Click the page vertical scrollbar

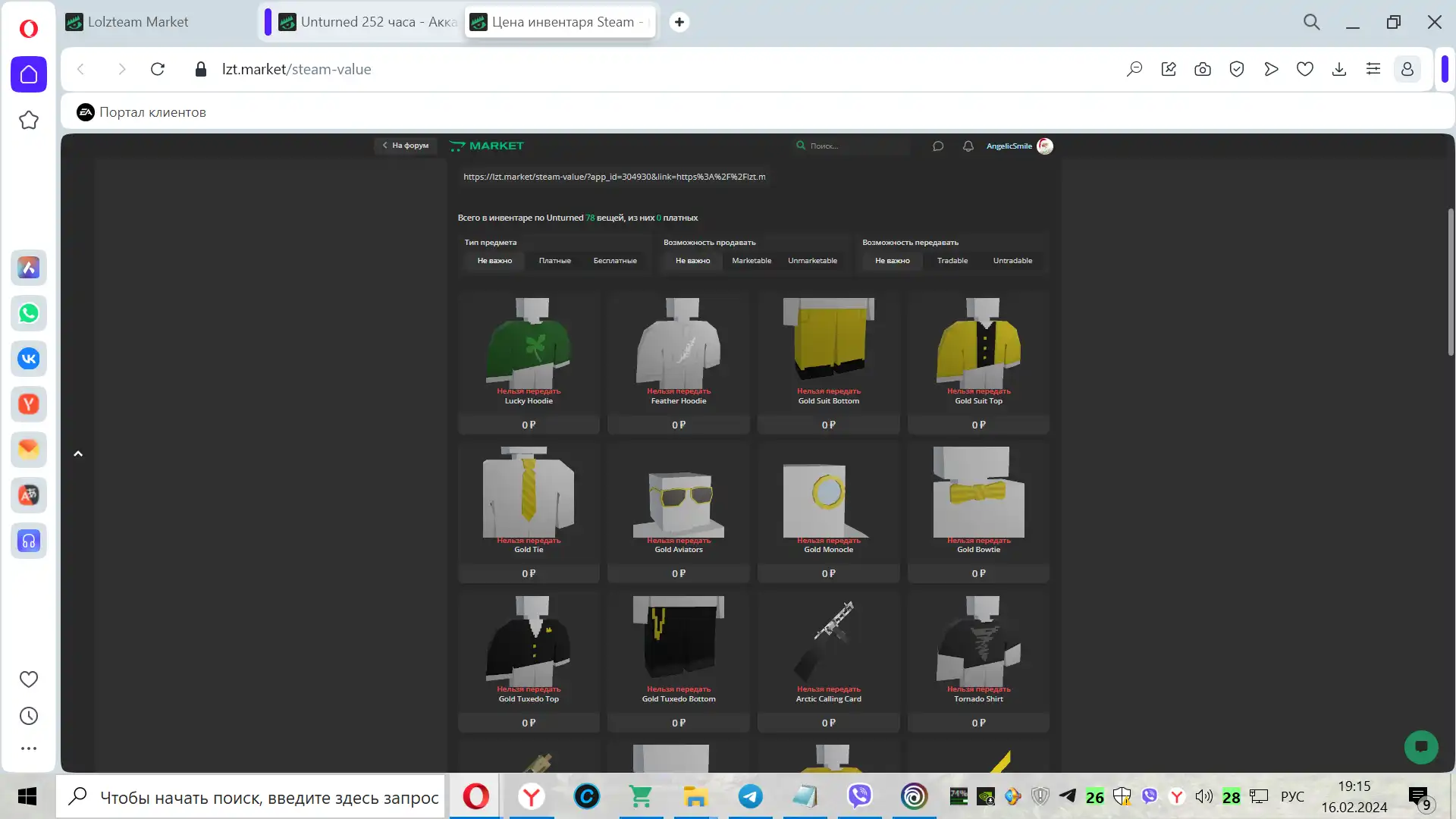click(1451, 283)
